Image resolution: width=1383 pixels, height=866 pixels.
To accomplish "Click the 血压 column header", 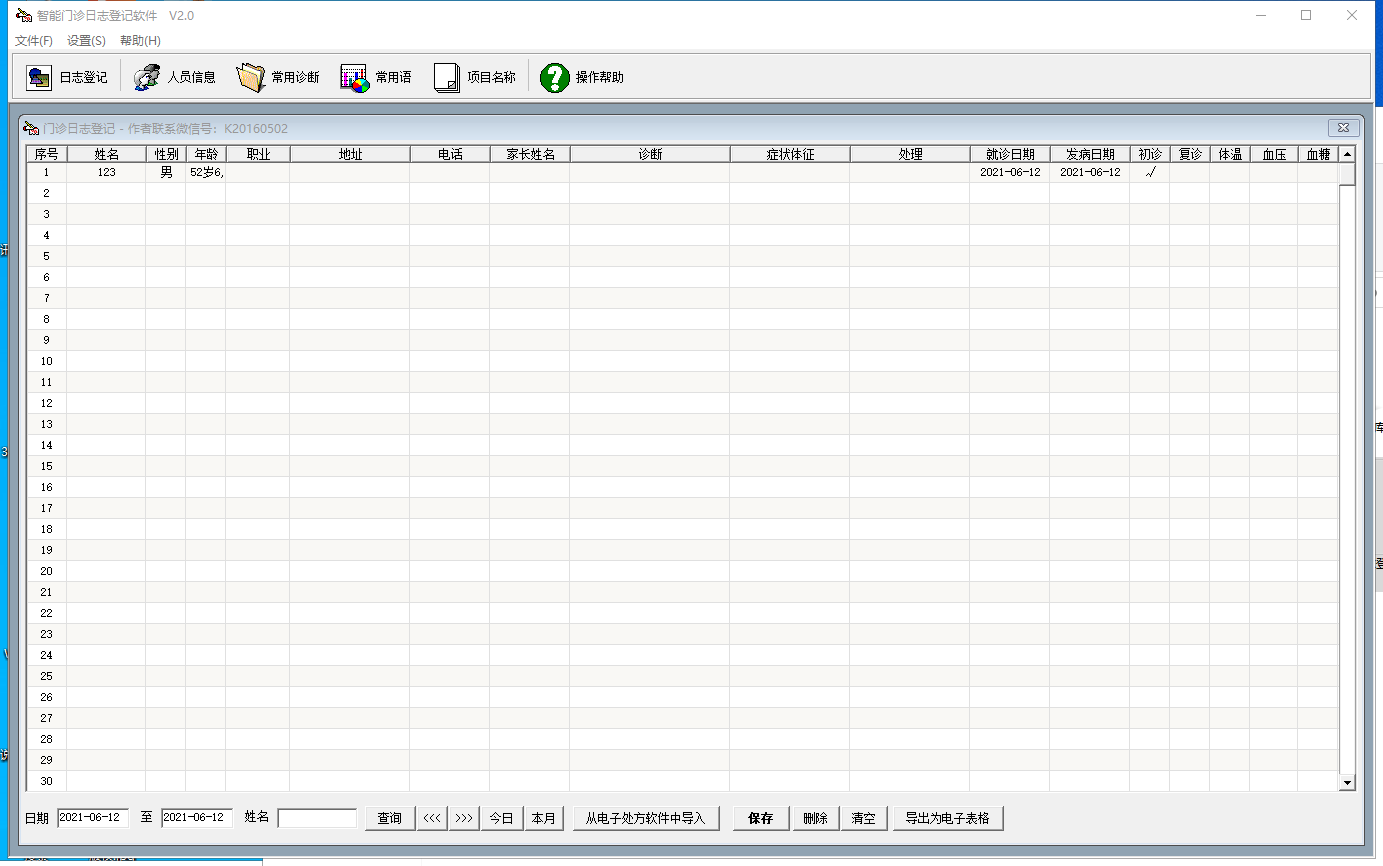I will click(1274, 154).
